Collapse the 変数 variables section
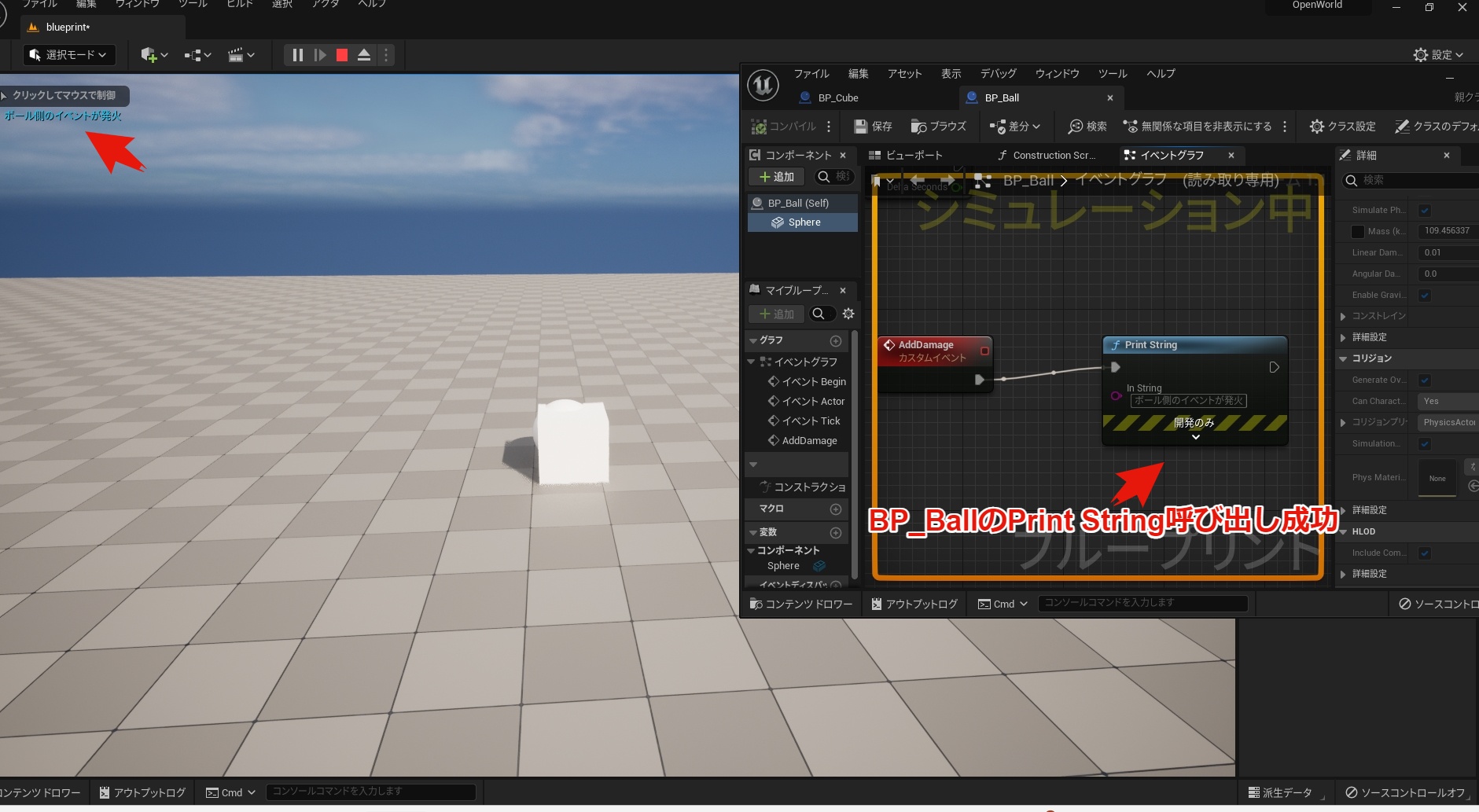 tap(753, 533)
